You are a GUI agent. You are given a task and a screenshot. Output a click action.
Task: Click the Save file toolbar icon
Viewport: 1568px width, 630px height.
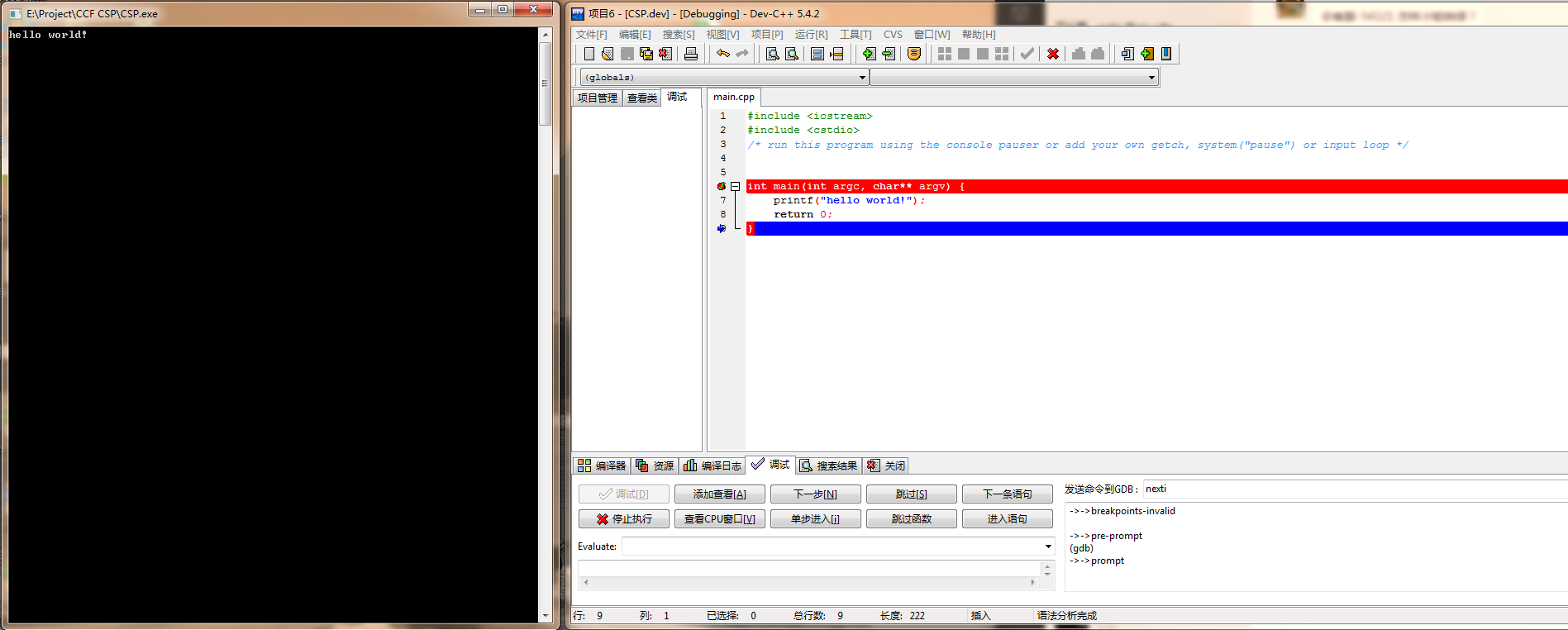pos(627,54)
